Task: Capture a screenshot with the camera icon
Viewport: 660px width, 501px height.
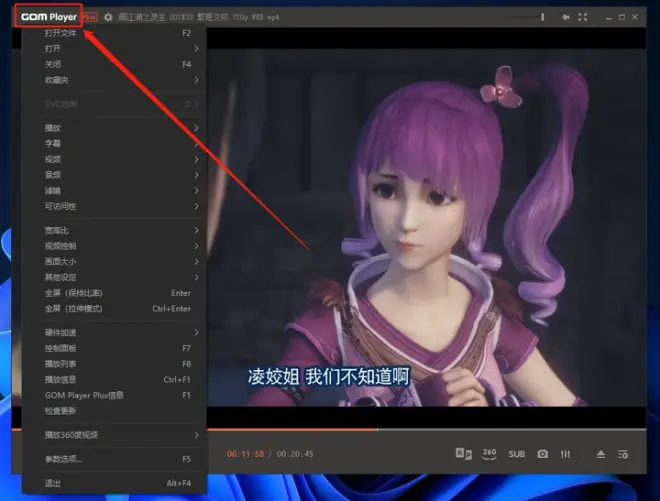Action: (543, 454)
